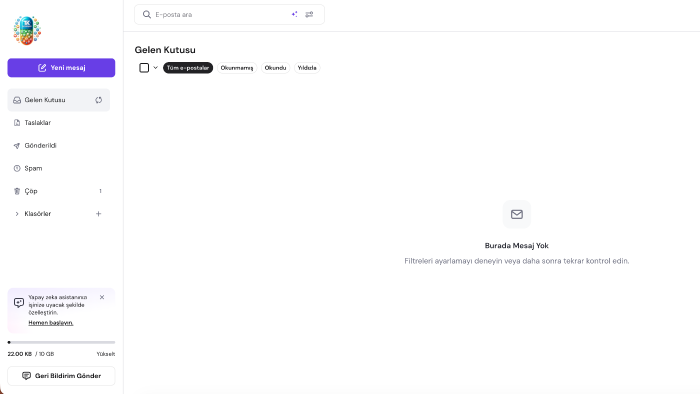Click the colorful capsule logo
The height and width of the screenshot is (394, 700).
click(x=27, y=30)
